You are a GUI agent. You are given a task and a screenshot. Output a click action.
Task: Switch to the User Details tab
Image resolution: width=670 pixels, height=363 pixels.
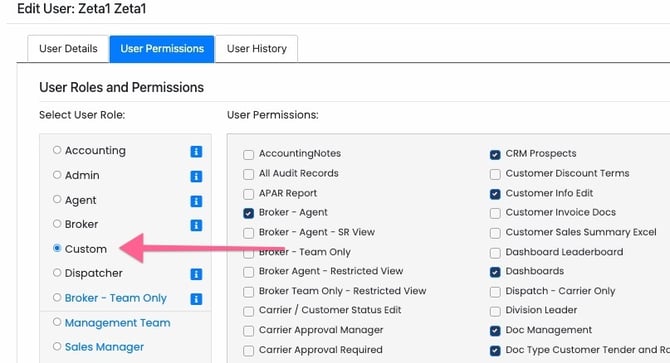(68, 49)
